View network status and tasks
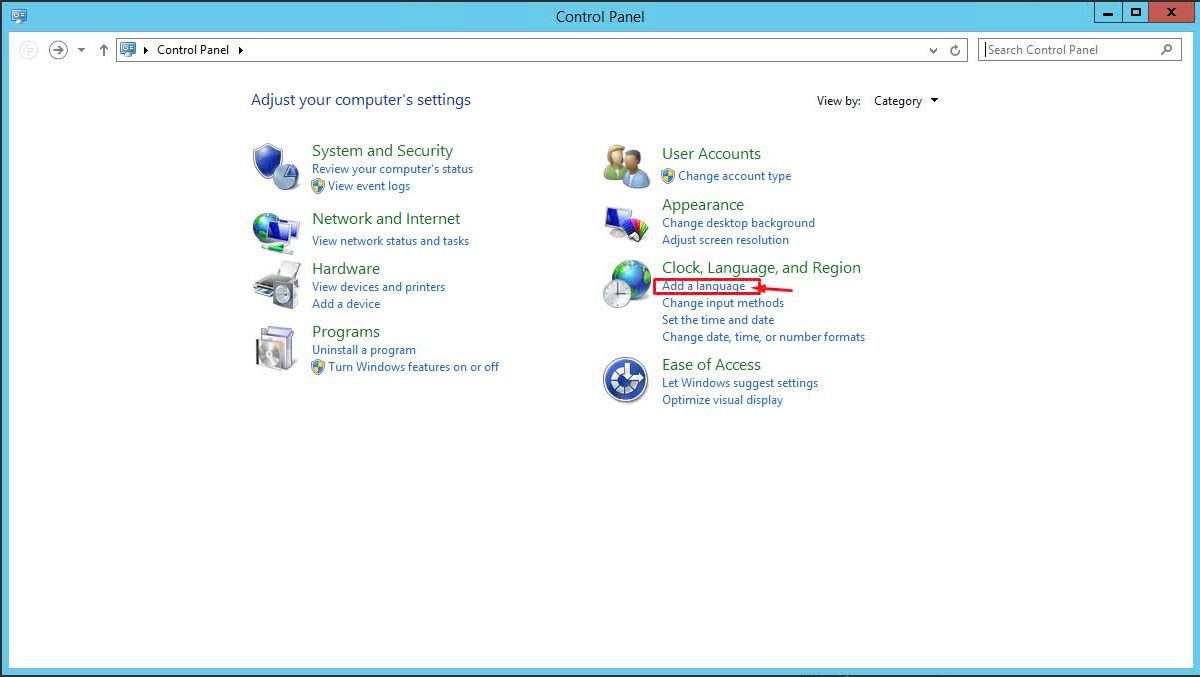 pyautogui.click(x=390, y=241)
